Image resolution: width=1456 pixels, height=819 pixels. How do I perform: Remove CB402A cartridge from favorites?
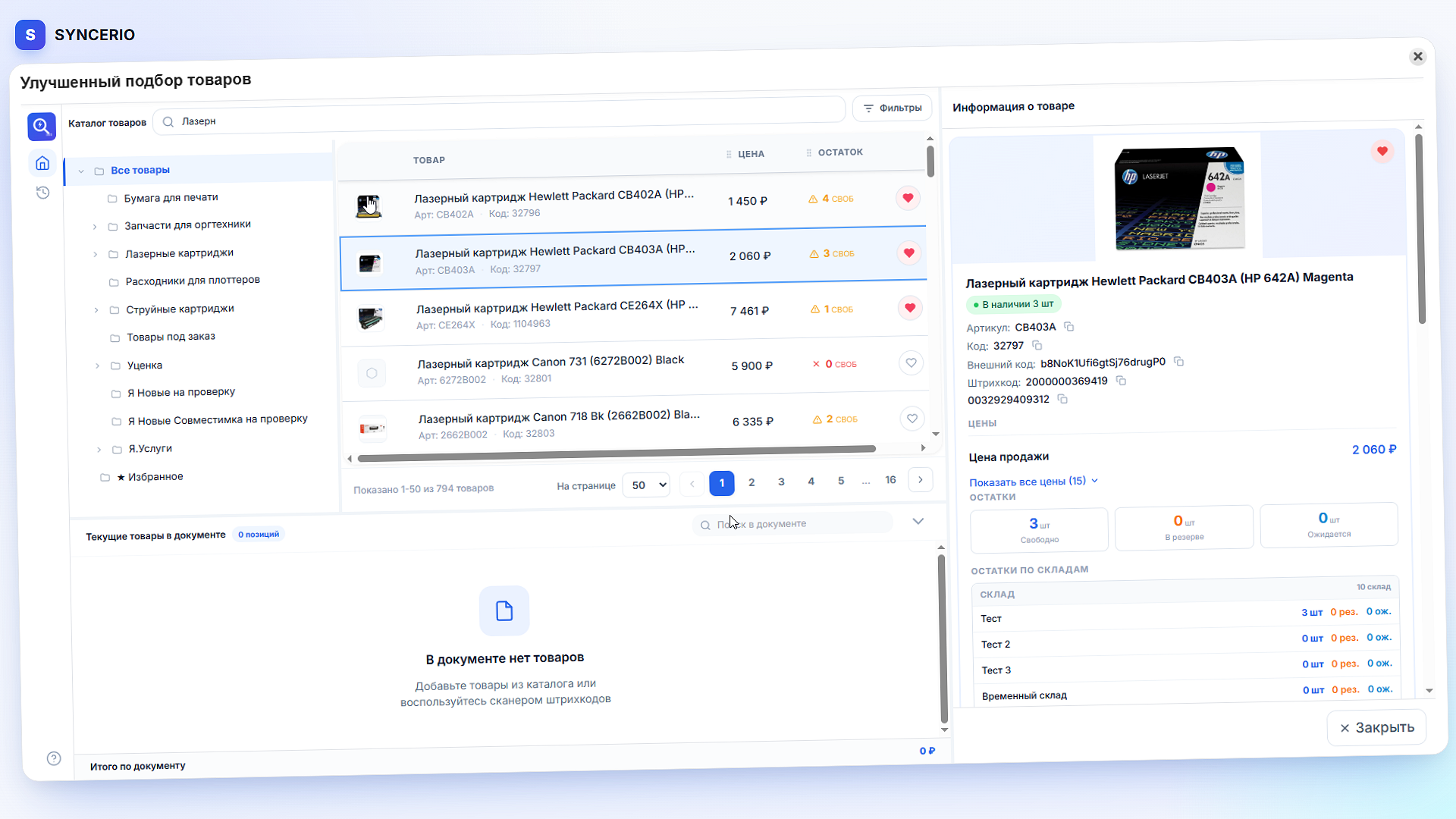pos(908,198)
